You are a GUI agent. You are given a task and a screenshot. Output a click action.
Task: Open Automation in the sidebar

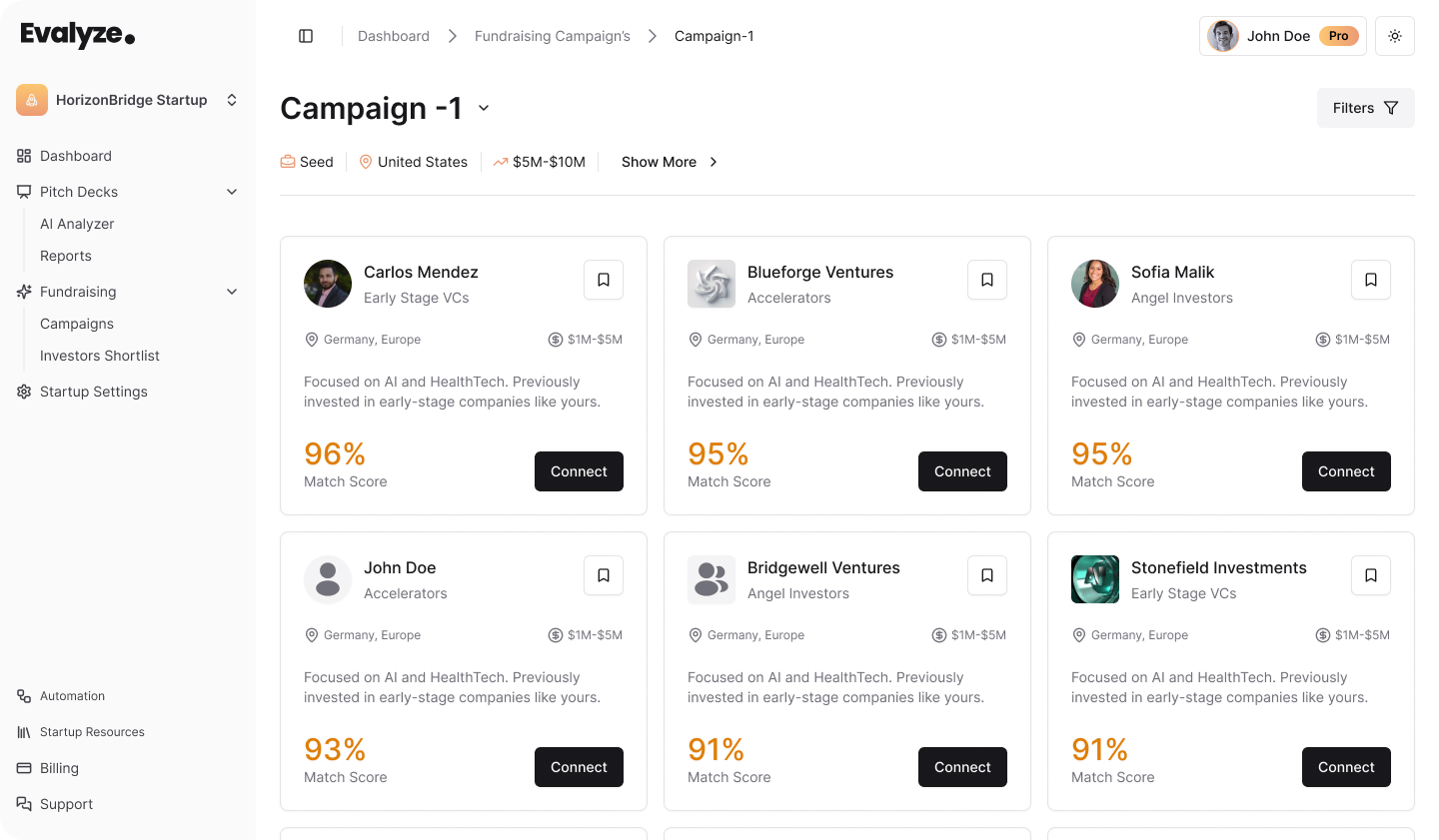[x=72, y=696]
